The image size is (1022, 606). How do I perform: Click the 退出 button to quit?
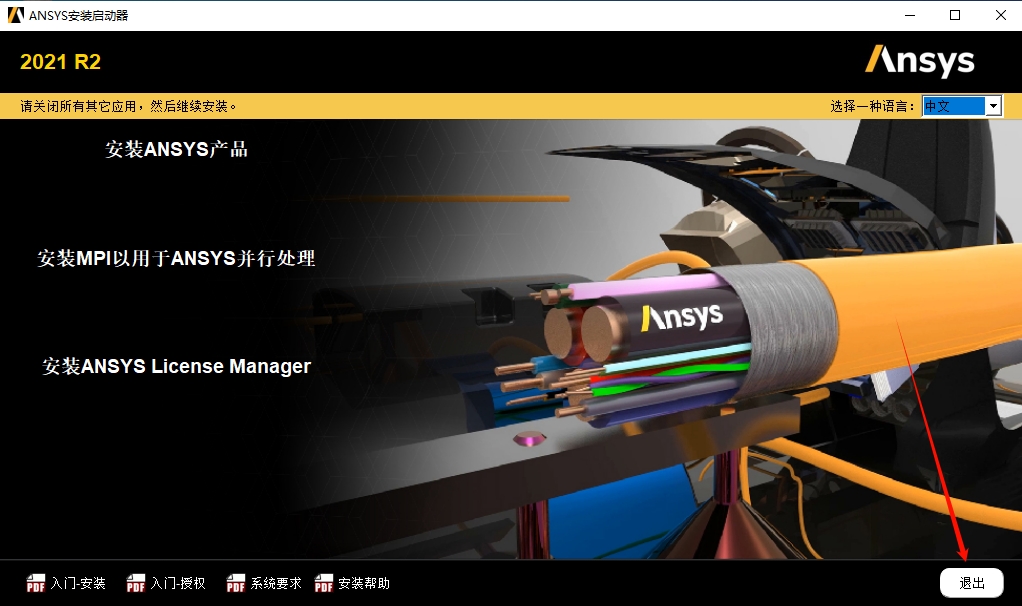tap(971, 582)
